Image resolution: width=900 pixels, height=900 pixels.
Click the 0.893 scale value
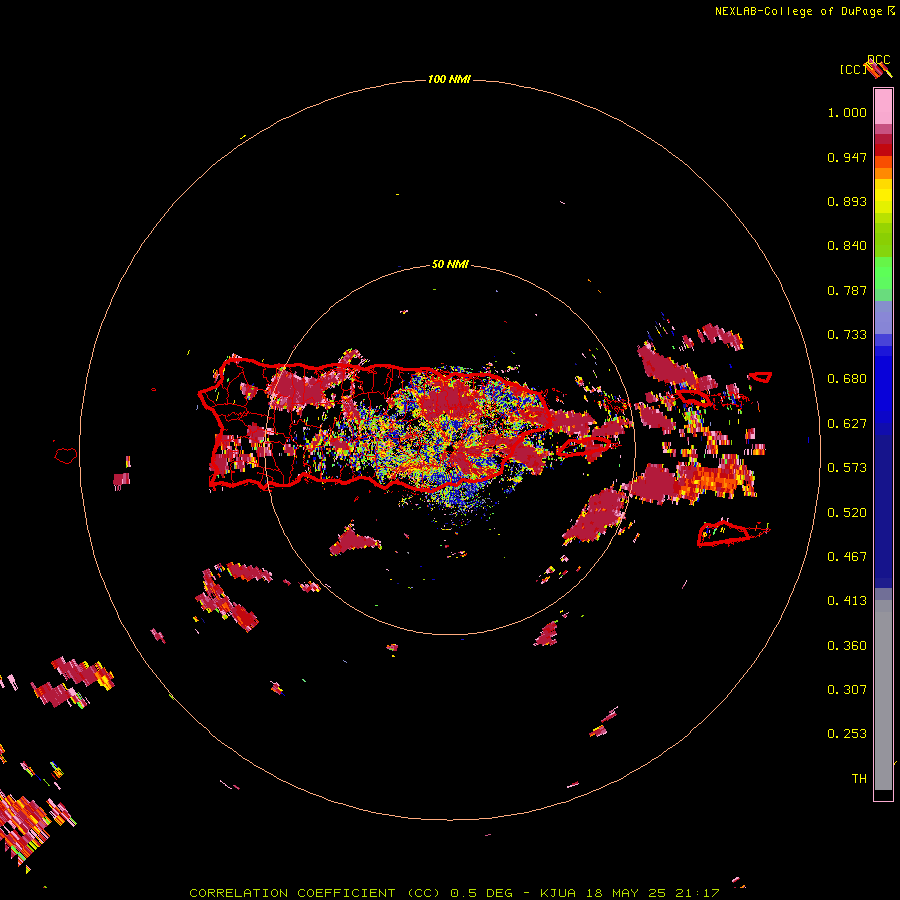coord(847,201)
